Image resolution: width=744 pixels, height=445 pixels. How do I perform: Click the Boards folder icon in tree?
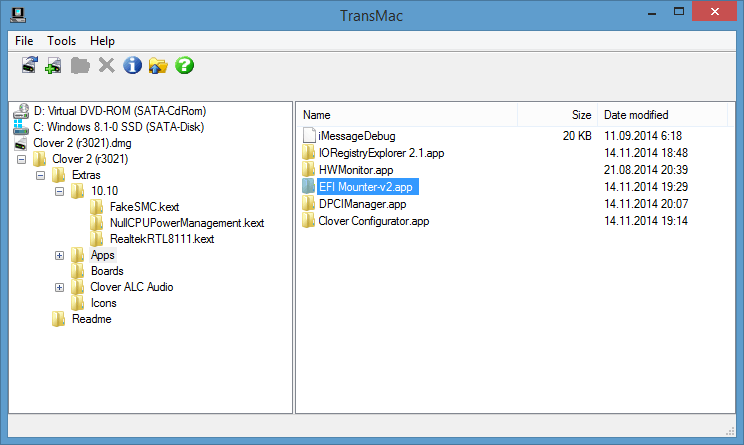(77, 271)
